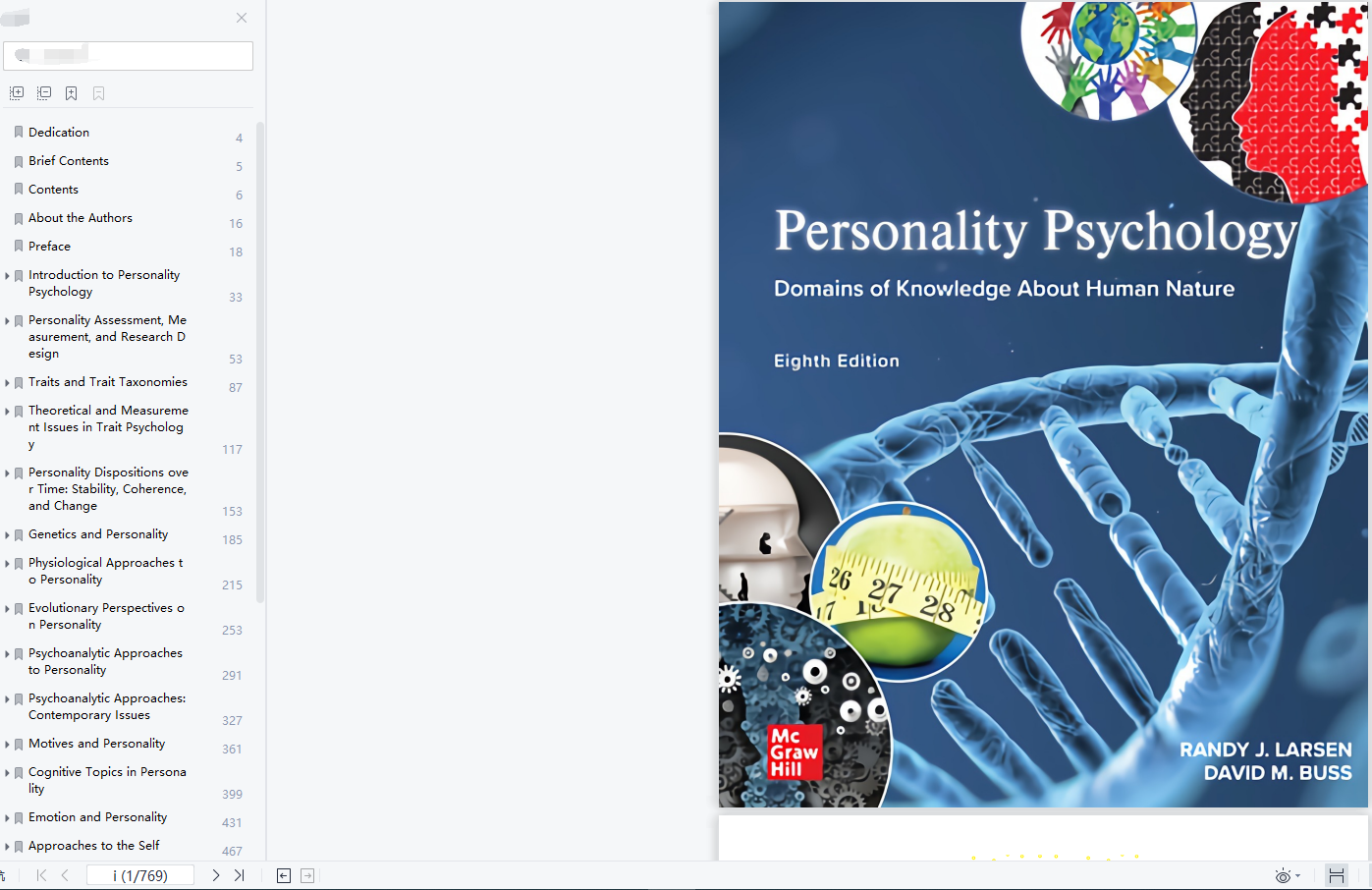Select Evolutionary Perspectives on Personality bookmark
Screen dimensions: 1372x890
point(106,616)
